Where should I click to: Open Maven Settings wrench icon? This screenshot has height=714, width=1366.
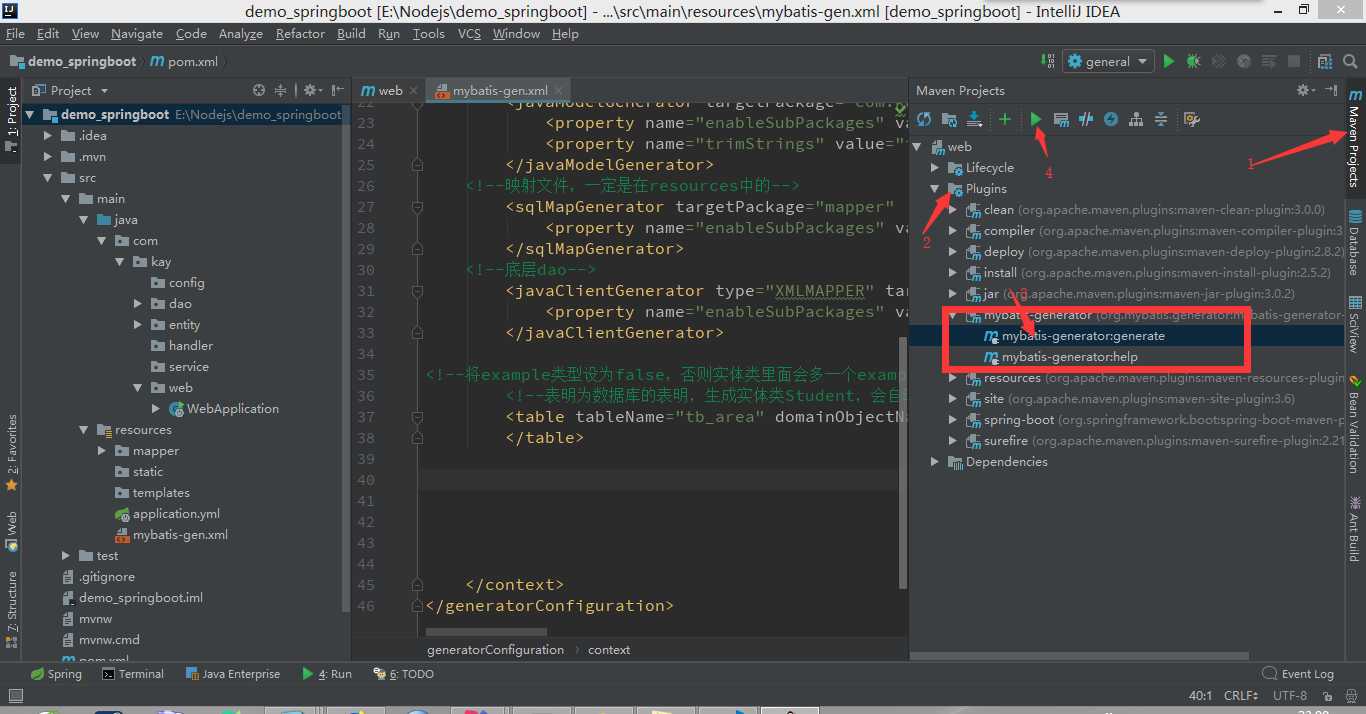tap(1191, 119)
